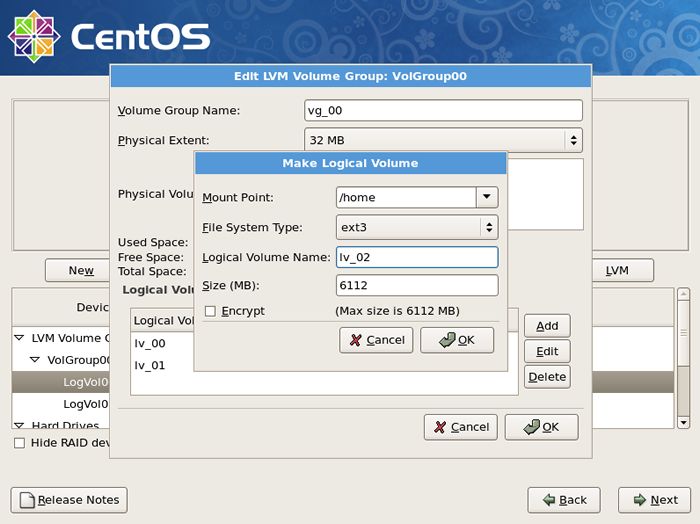
Task: Click the Logical Volume Name column header
Action: point(163,320)
